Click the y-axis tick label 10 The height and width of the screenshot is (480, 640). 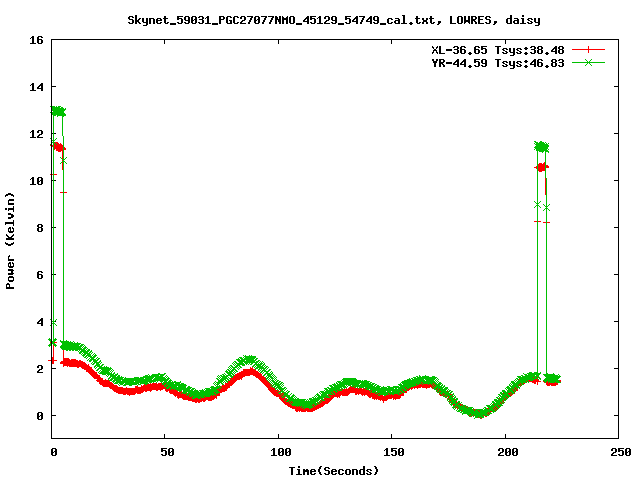click(36, 181)
